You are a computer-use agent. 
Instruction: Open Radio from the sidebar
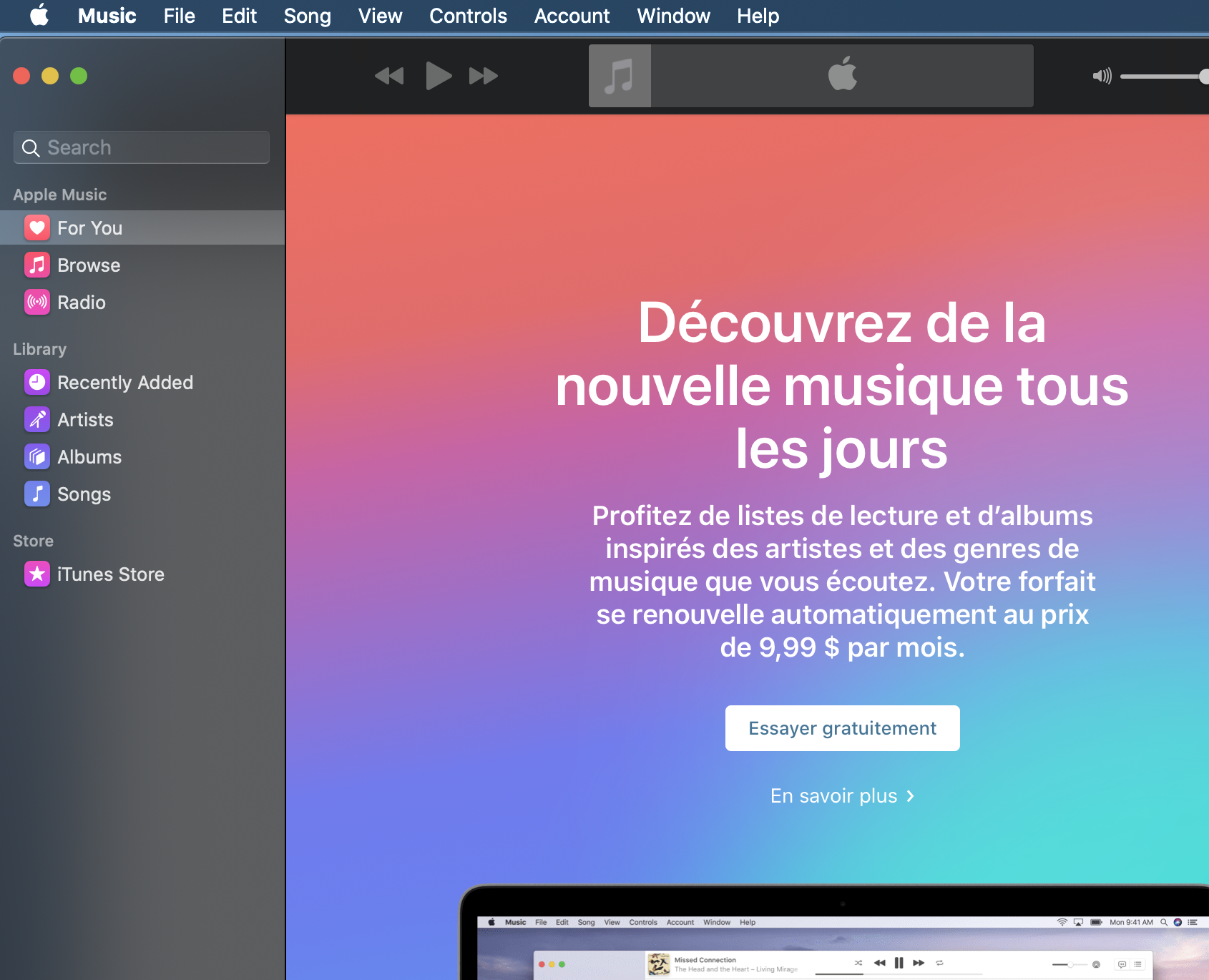[143, 302]
